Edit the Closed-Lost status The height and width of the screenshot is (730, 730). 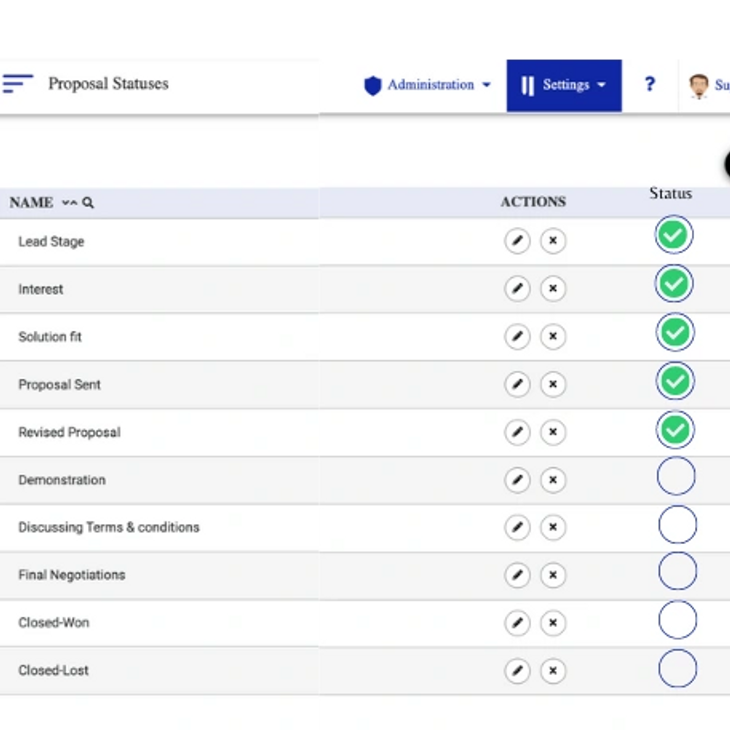pos(517,670)
